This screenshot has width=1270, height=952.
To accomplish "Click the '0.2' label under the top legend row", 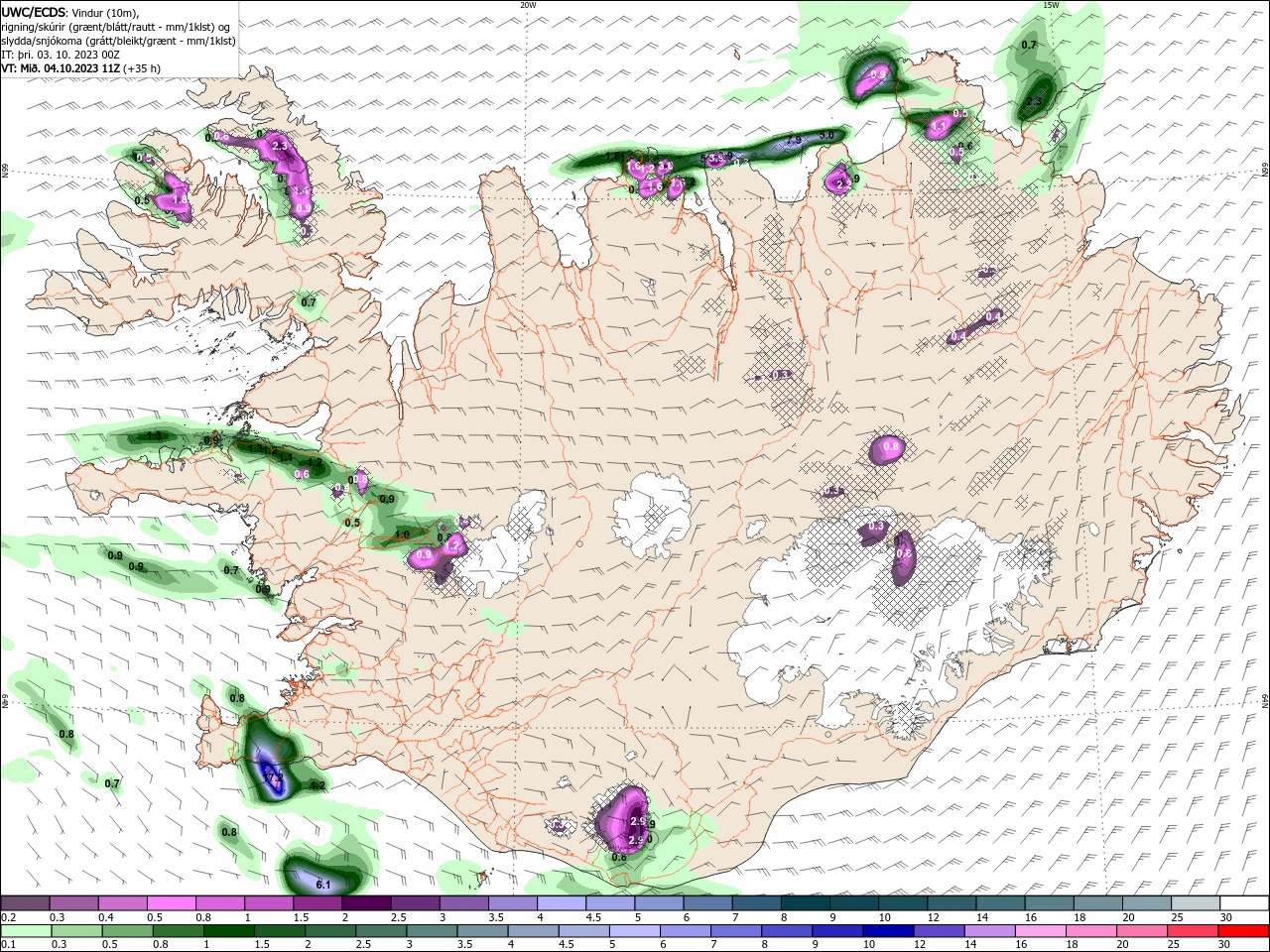I will point(7,917).
